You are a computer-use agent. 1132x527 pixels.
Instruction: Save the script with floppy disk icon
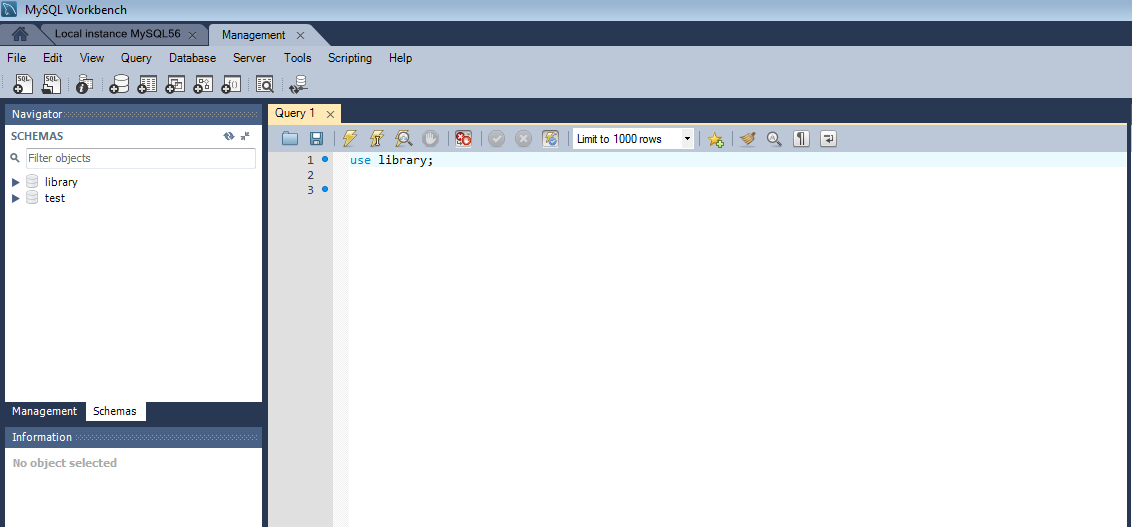[x=316, y=139]
